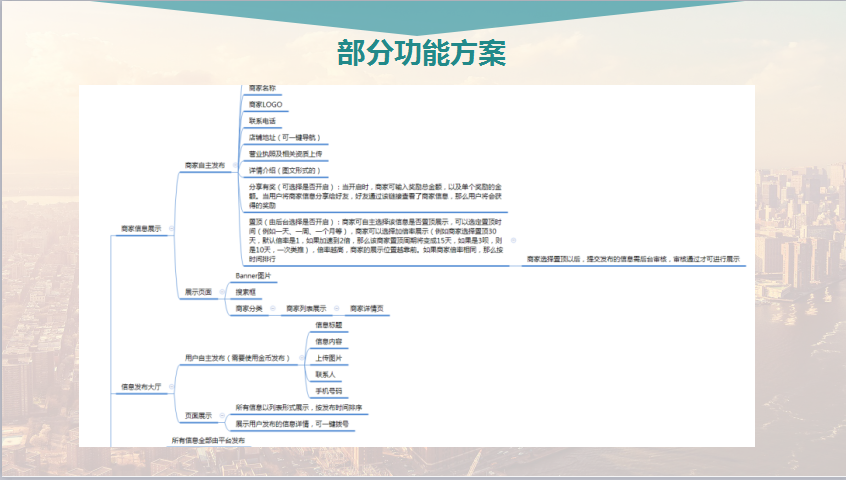The image size is (846, 480).
Task: Select the 店铺地址（可一键导航）node
Action: pyautogui.click(x=284, y=137)
